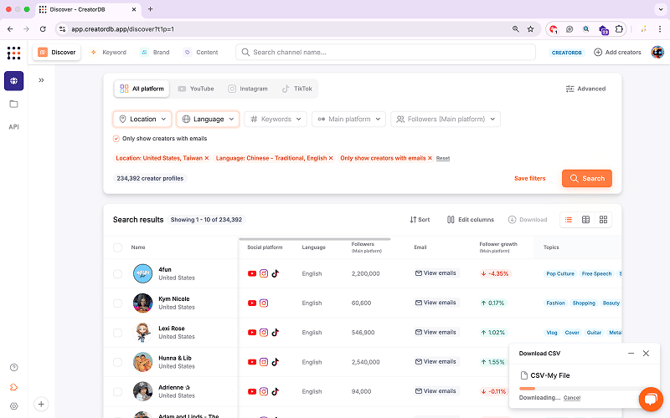Switch to list view layout icon
Screen dimensions: 670x418
[568, 219]
